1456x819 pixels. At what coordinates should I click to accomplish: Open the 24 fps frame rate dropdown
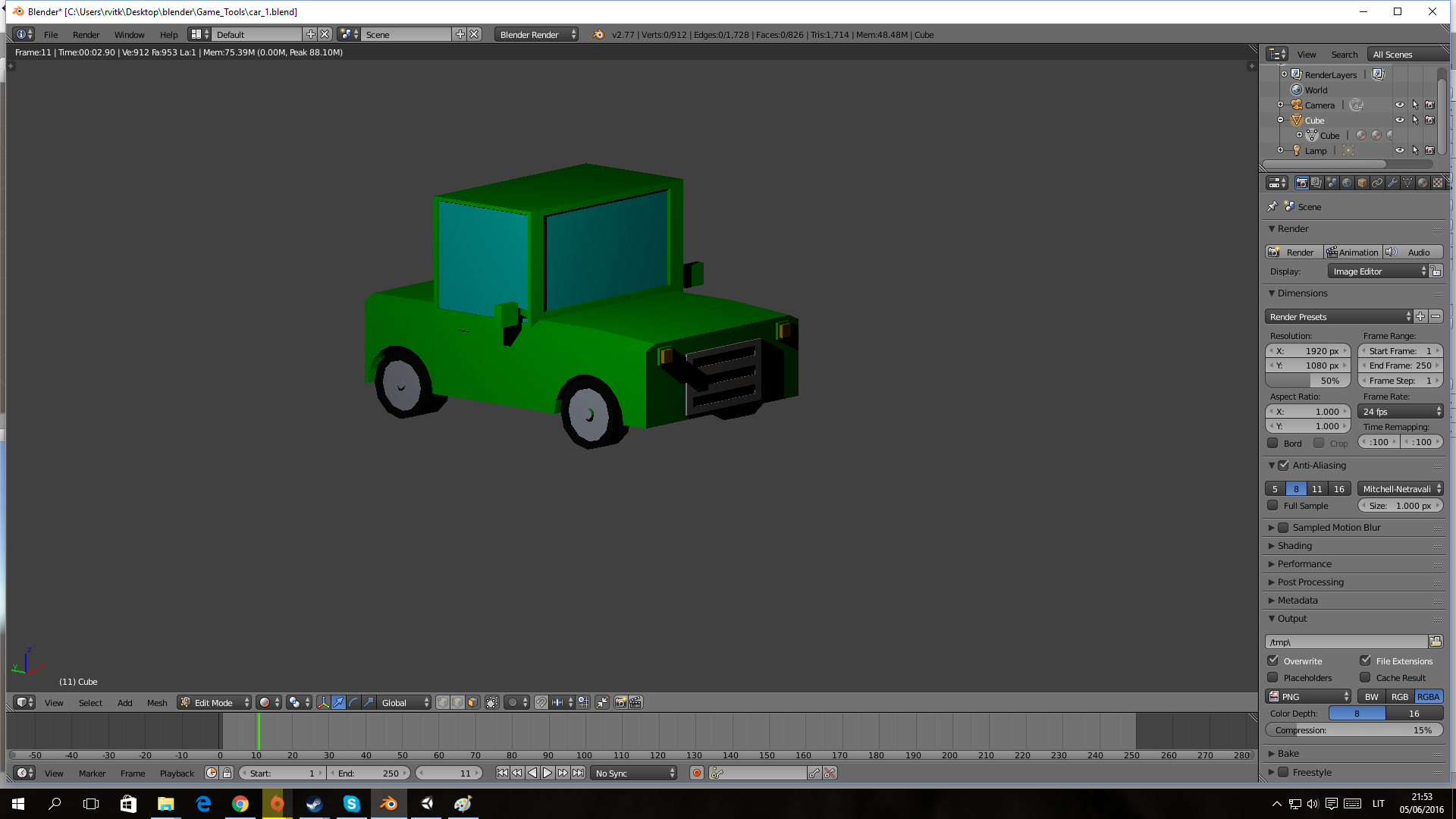pyautogui.click(x=1401, y=411)
